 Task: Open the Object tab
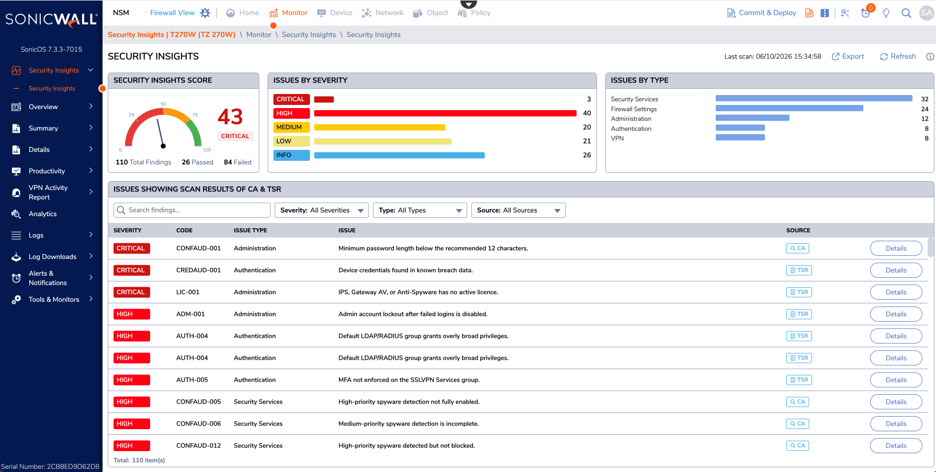tap(430, 13)
